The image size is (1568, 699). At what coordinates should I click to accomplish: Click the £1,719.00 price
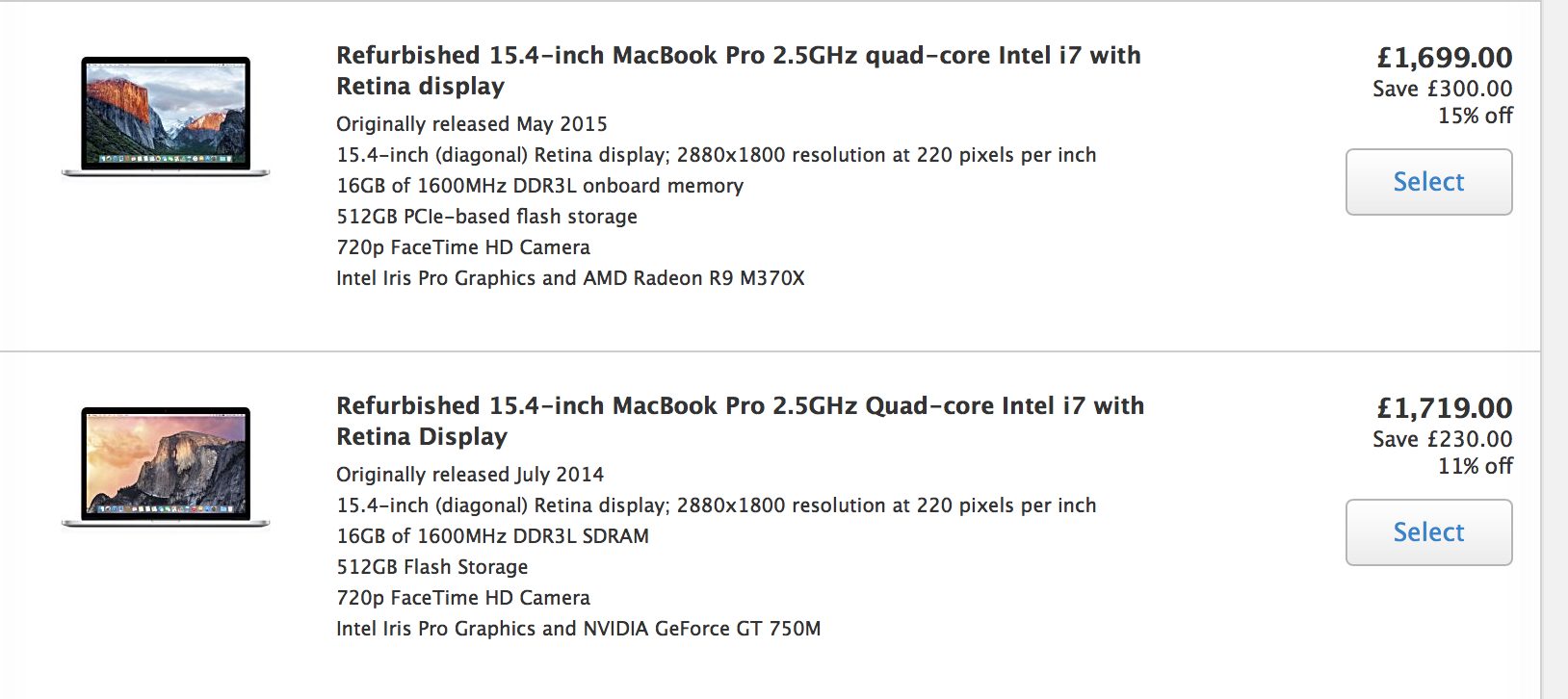pos(1444,408)
